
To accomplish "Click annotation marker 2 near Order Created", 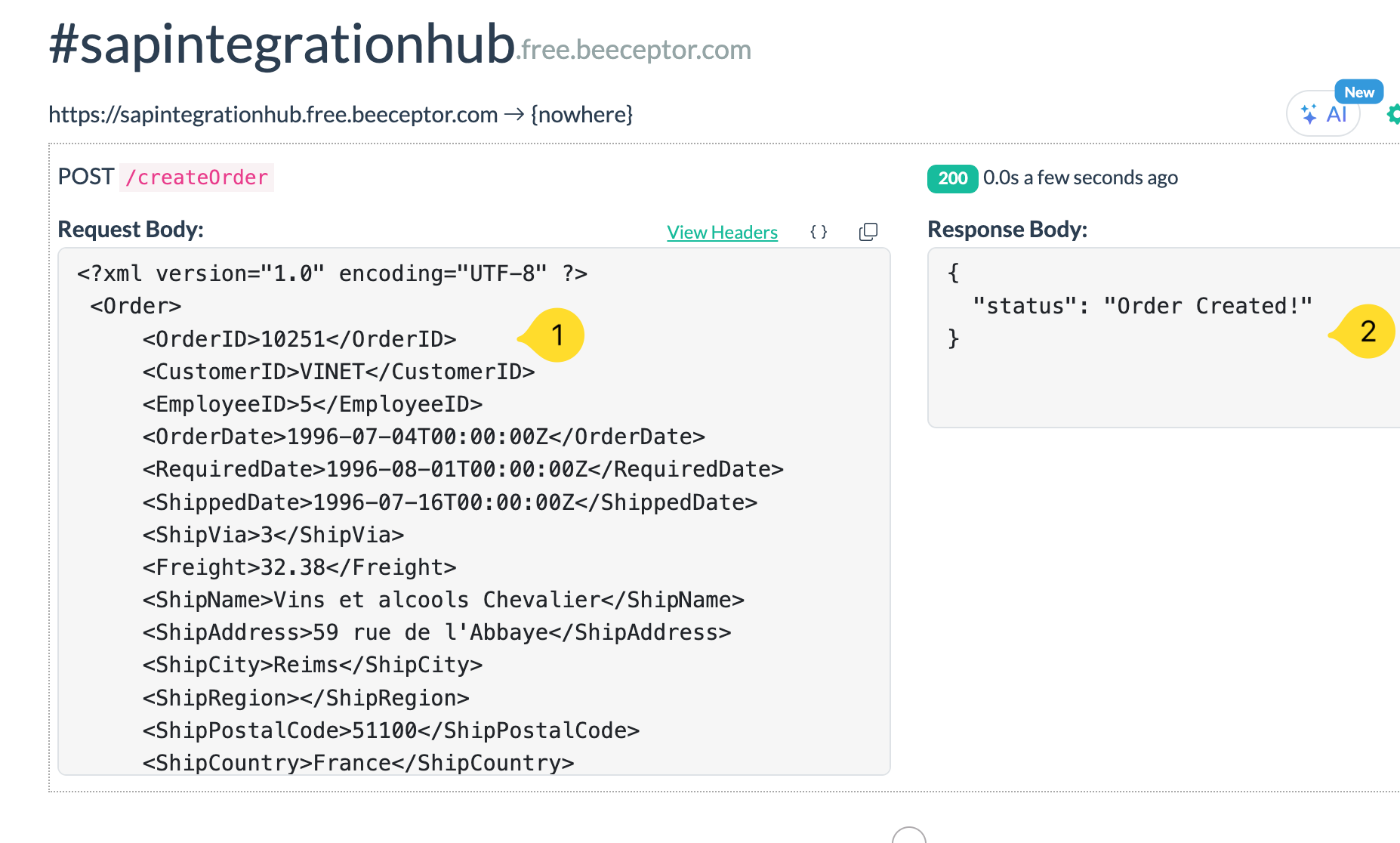I will pos(1369,331).
